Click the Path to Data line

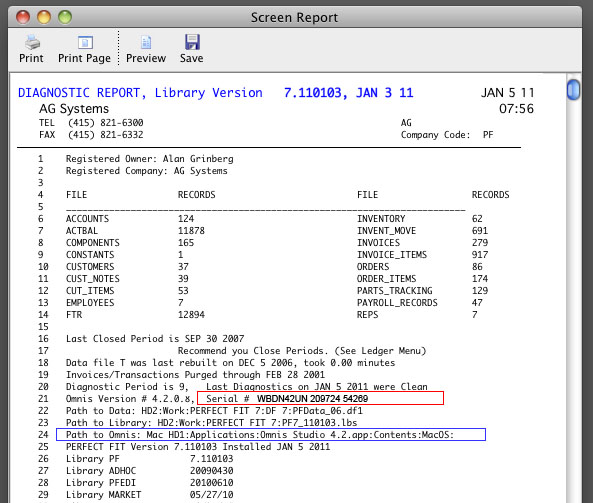tap(214, 411)
